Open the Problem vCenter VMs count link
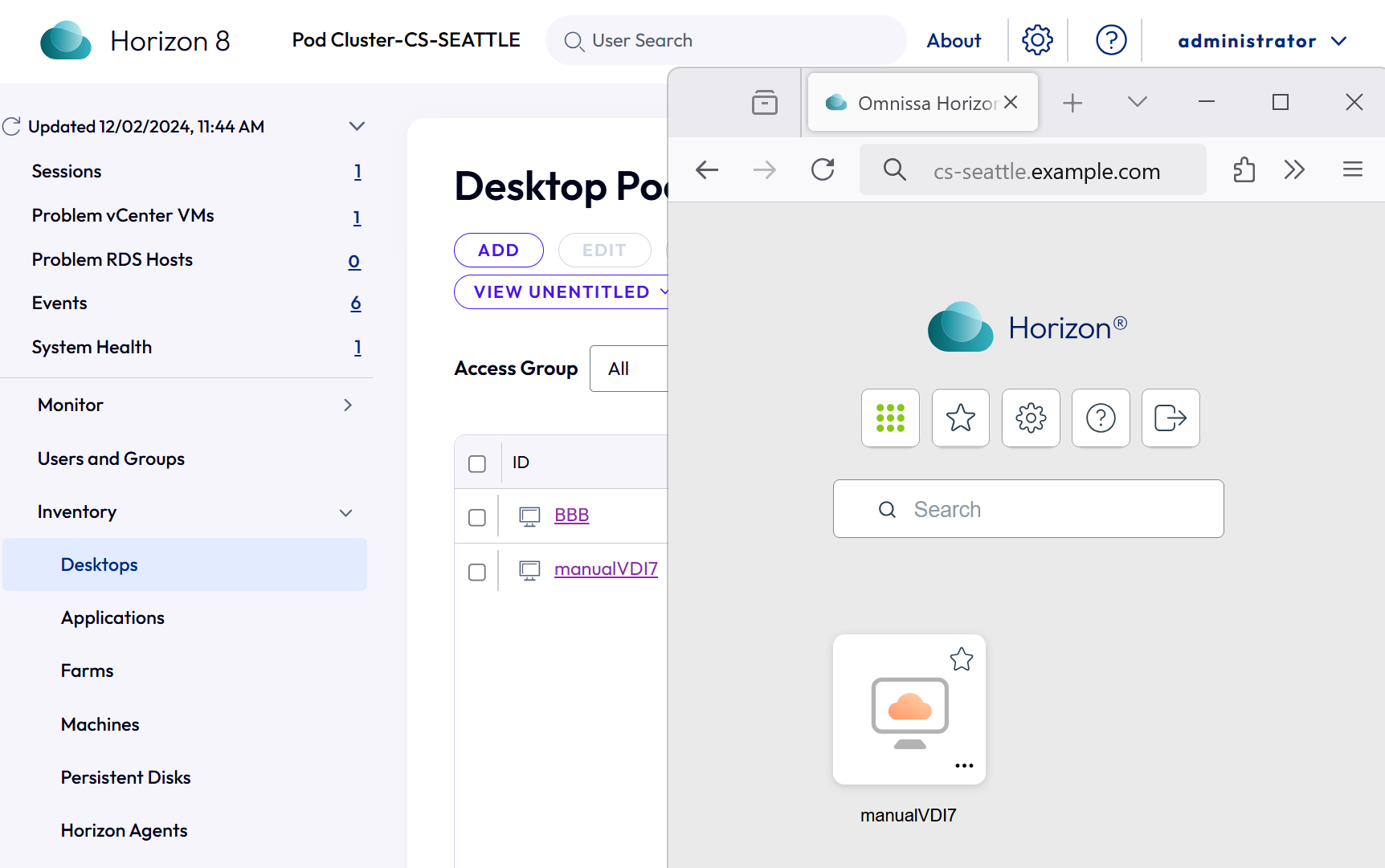 pyautogui.click(x=357, y=217)
